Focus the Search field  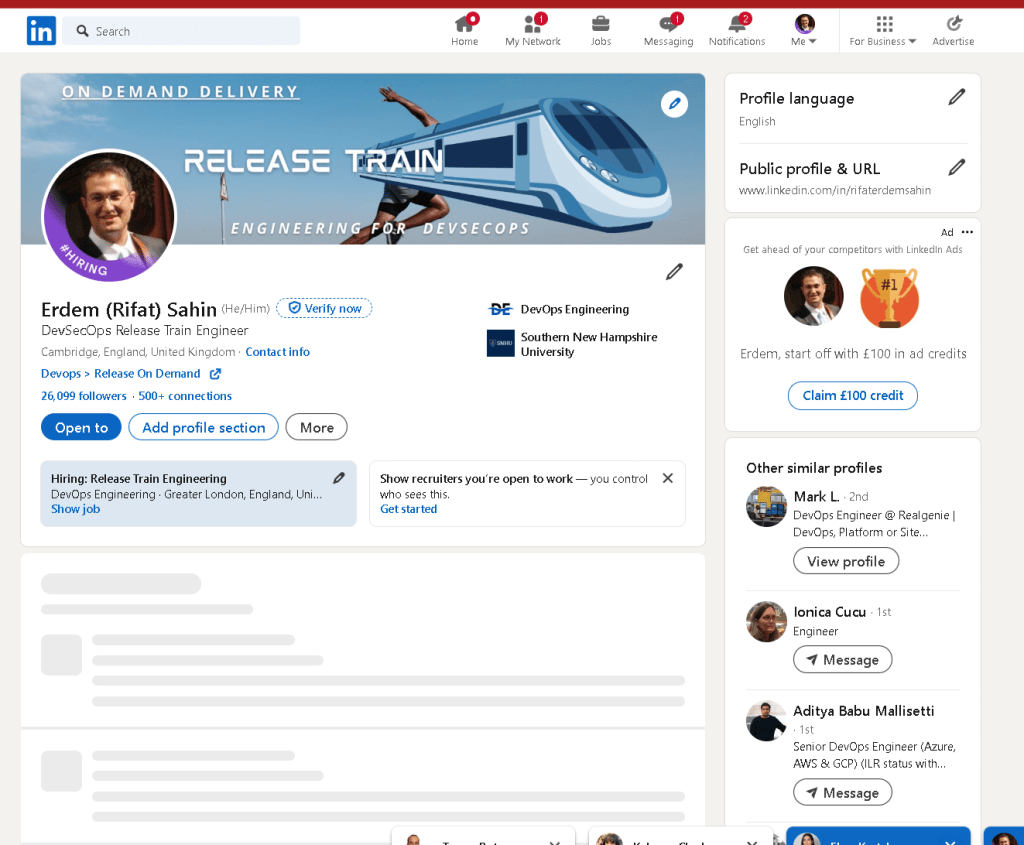pyautogui.click(x=182, y=31)
